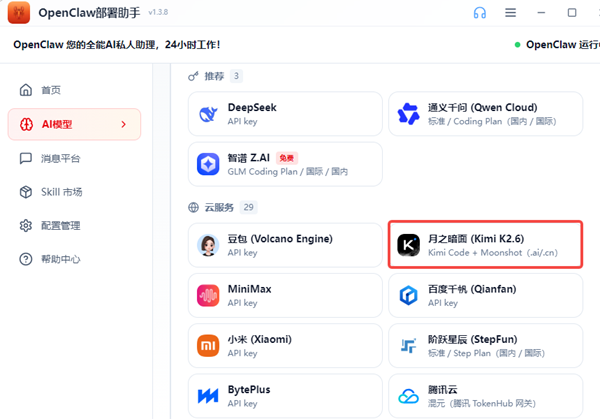600x419 pixels.
Task: Click 'Kimi Code + Moonshot (.ai/.cn)' subtitle
Action: point(492,253)
